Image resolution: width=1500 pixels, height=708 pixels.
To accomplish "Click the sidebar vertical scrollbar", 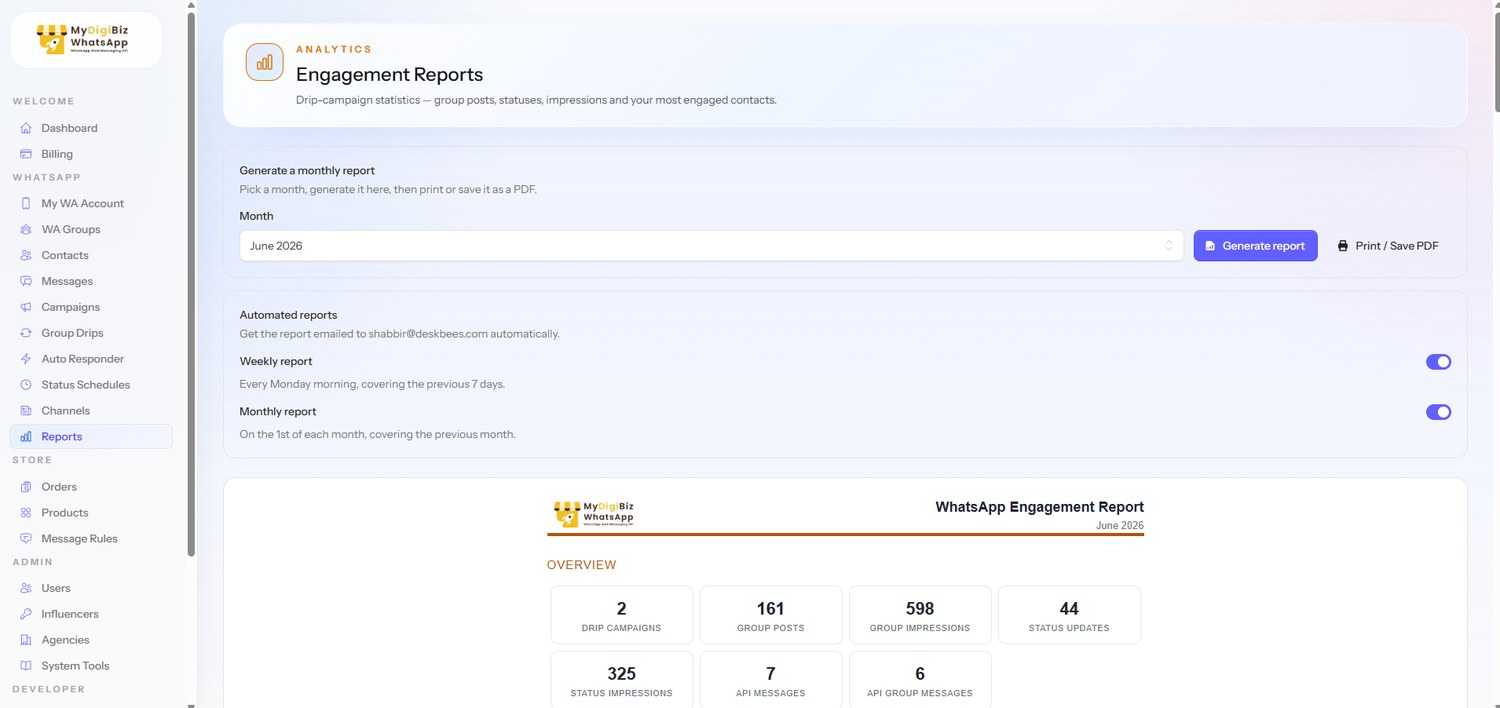I will 191,284.
